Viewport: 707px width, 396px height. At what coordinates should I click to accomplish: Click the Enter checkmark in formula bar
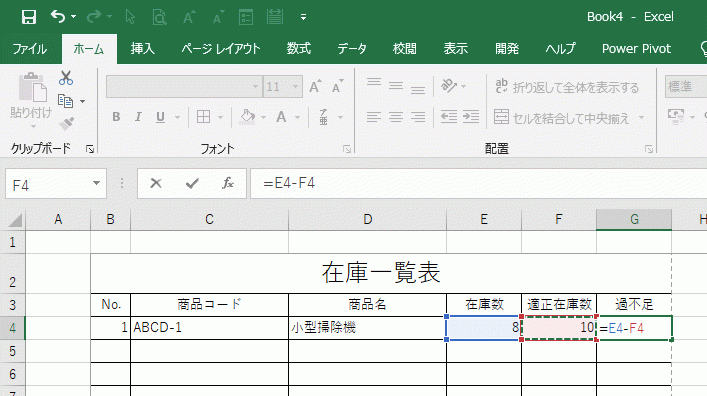pyautogui.click(x=193, y=183)
